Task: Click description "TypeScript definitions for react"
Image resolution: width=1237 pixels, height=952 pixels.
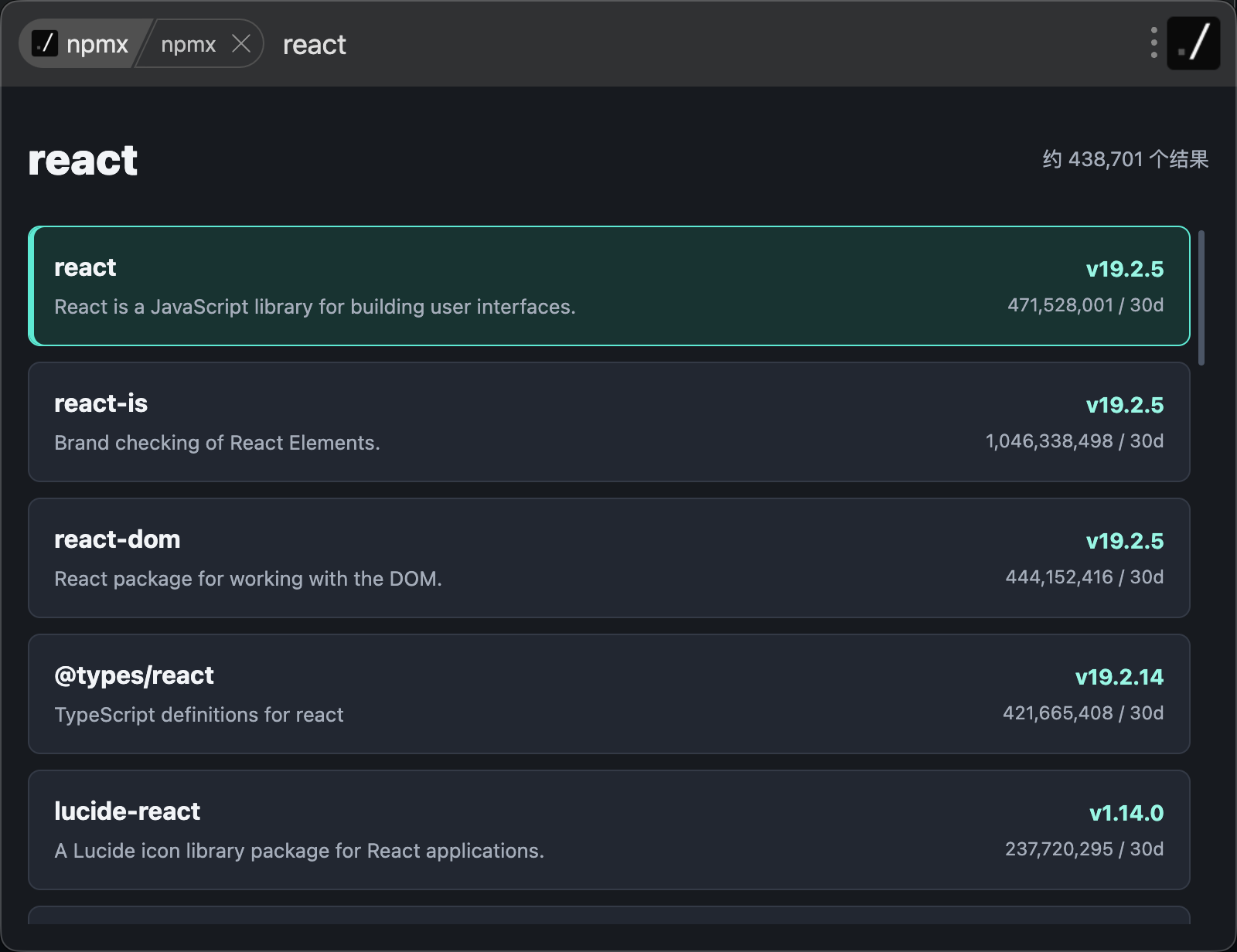Action: click(199, 715)
